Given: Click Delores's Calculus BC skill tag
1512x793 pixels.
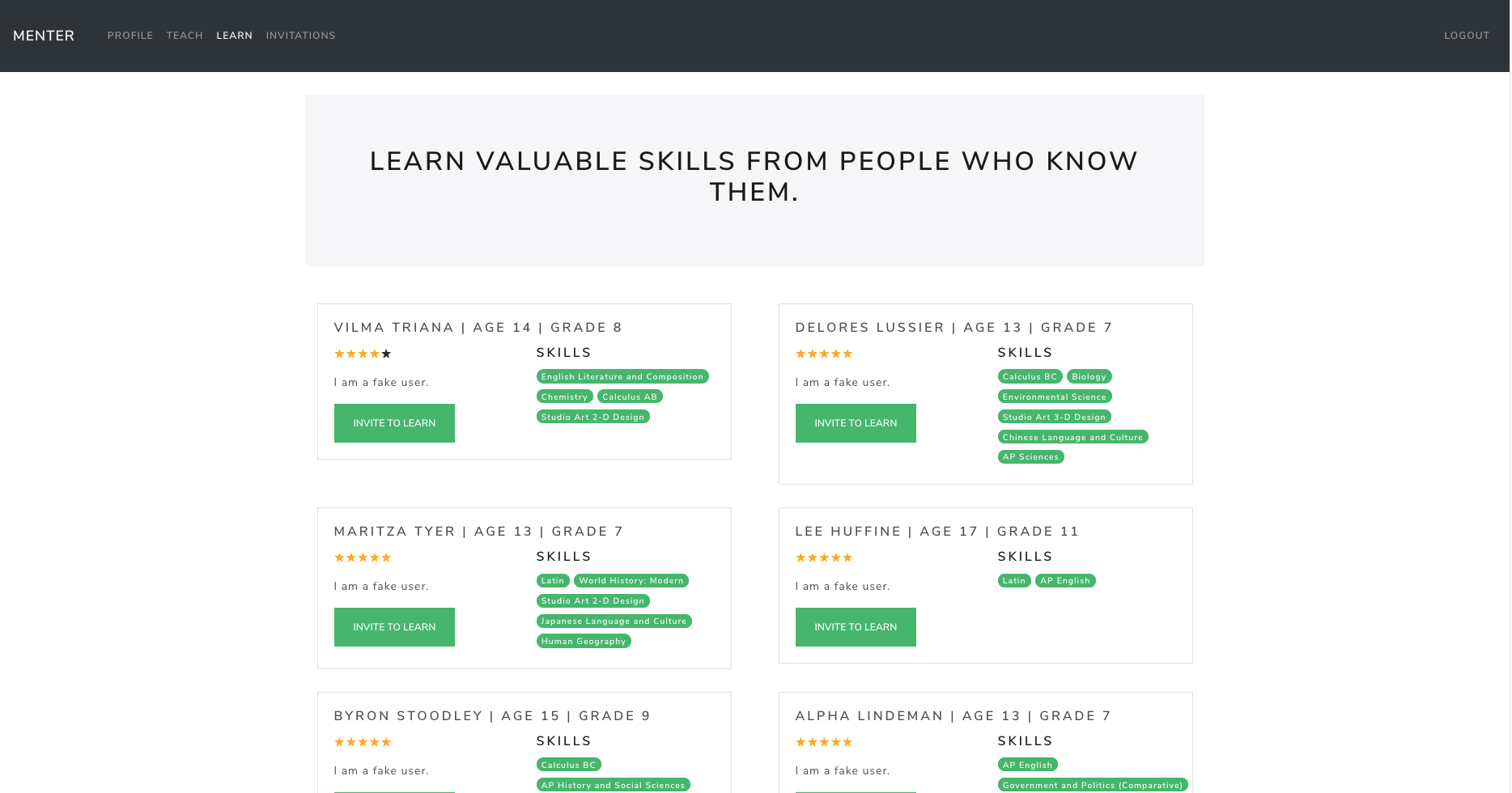Looking at the screenshot, I should click(x=1030, y=376).
